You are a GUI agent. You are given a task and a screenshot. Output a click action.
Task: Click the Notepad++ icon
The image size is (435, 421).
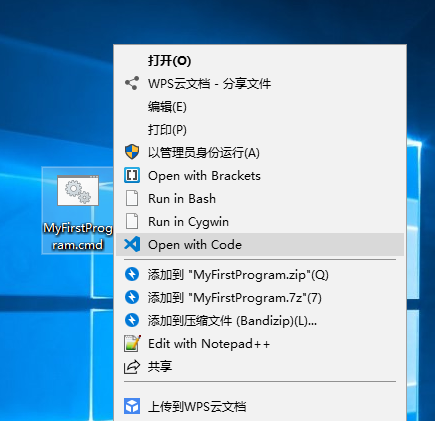[132, 343]
